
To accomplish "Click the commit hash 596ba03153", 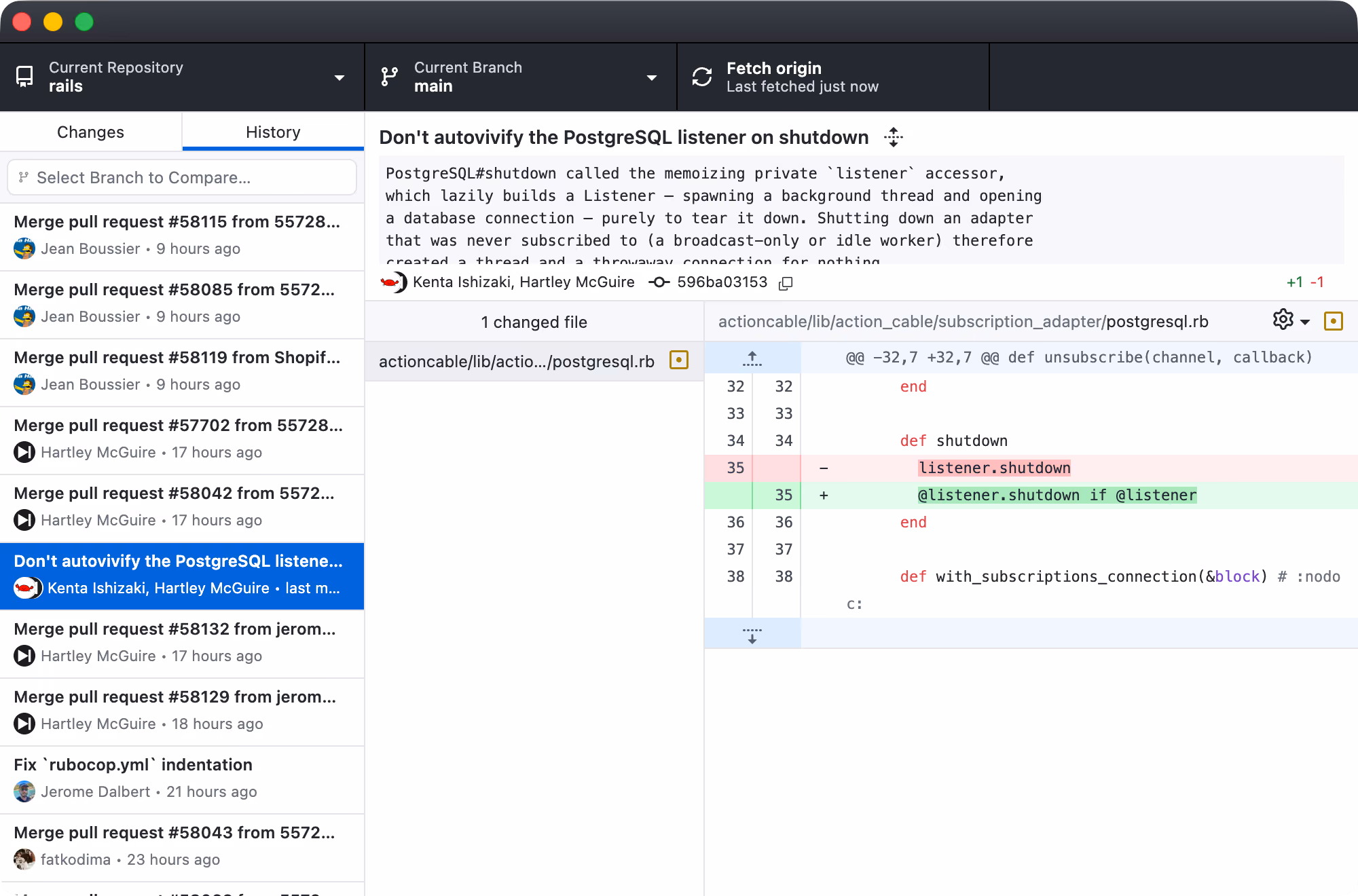I will (x=722, y=282).
